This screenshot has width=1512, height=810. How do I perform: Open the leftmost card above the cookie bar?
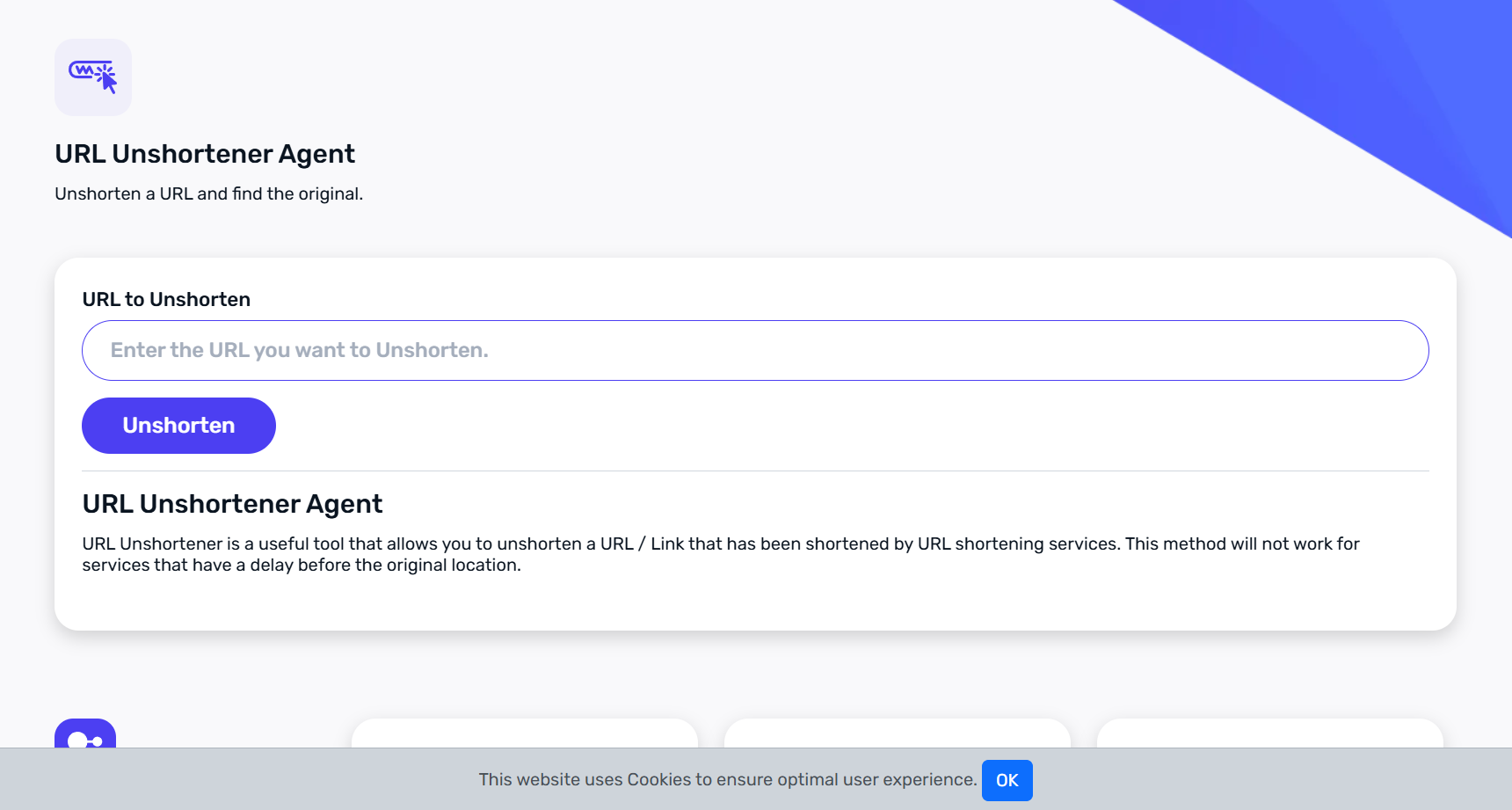coord(524,733)
